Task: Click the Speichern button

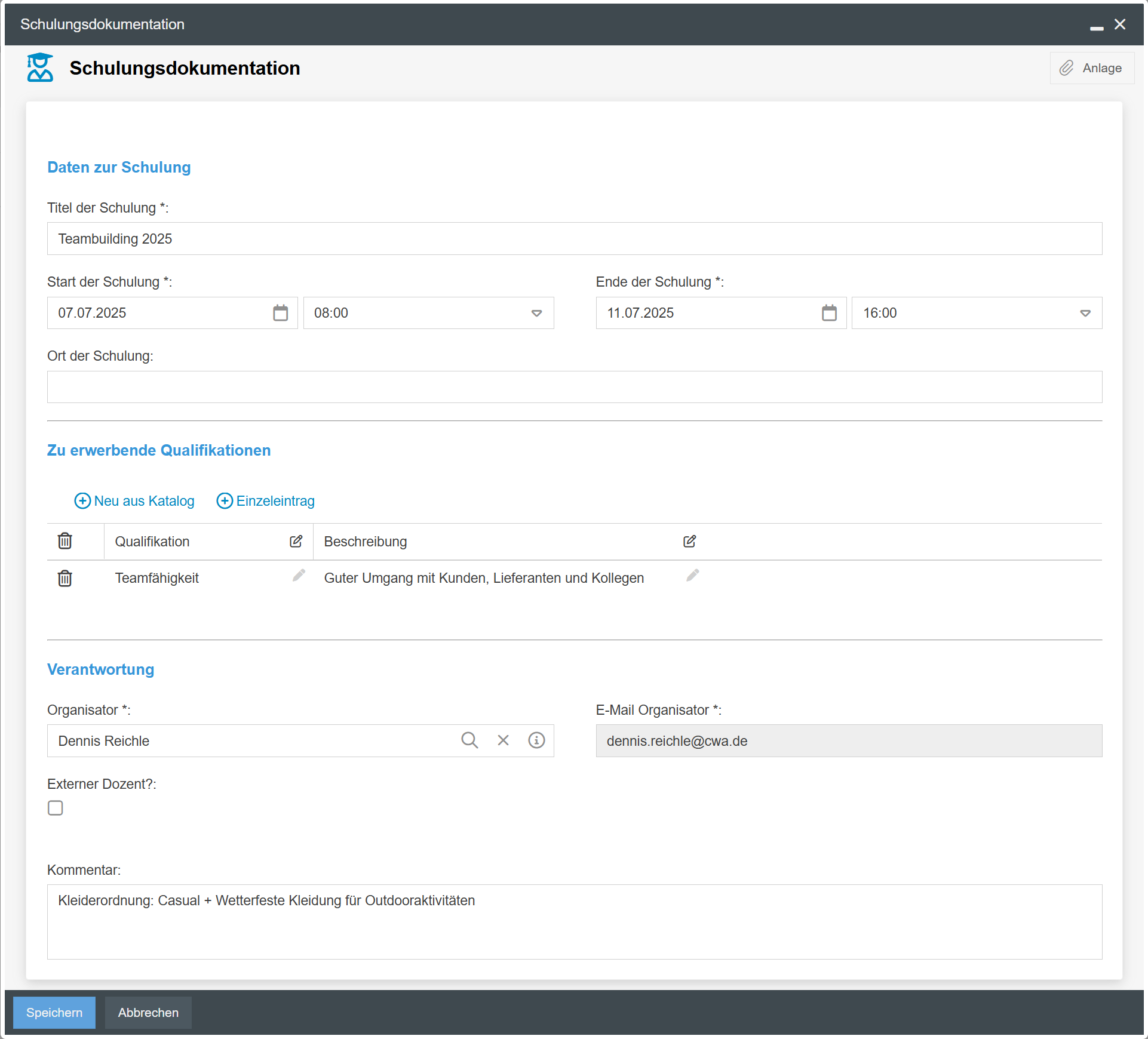Action: (x=54, y=1013)
